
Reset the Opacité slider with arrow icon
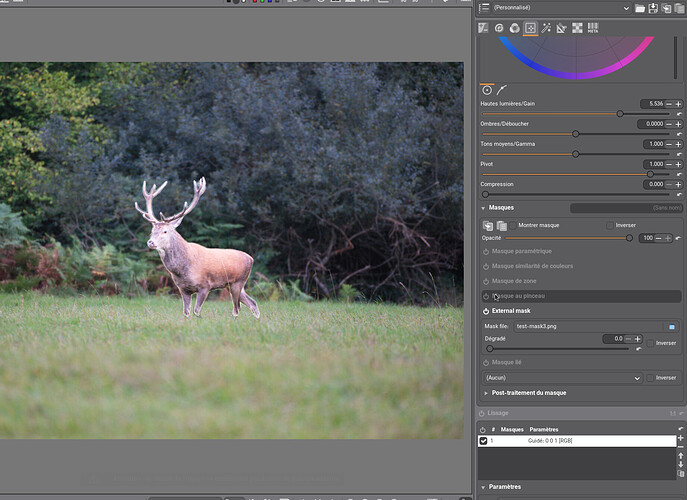[680, 238]
